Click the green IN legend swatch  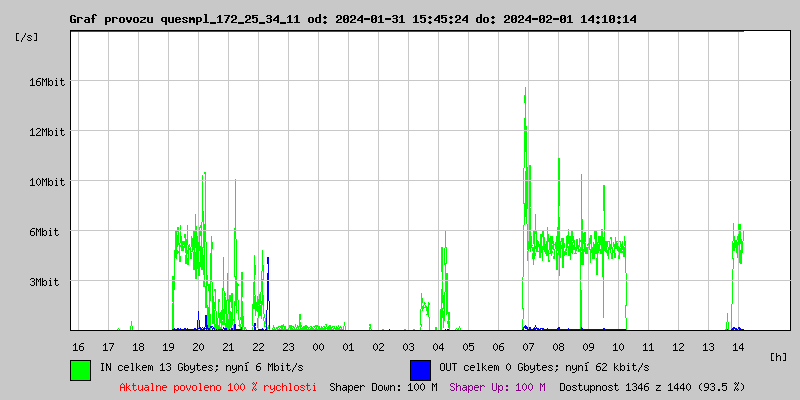point(80,369)
